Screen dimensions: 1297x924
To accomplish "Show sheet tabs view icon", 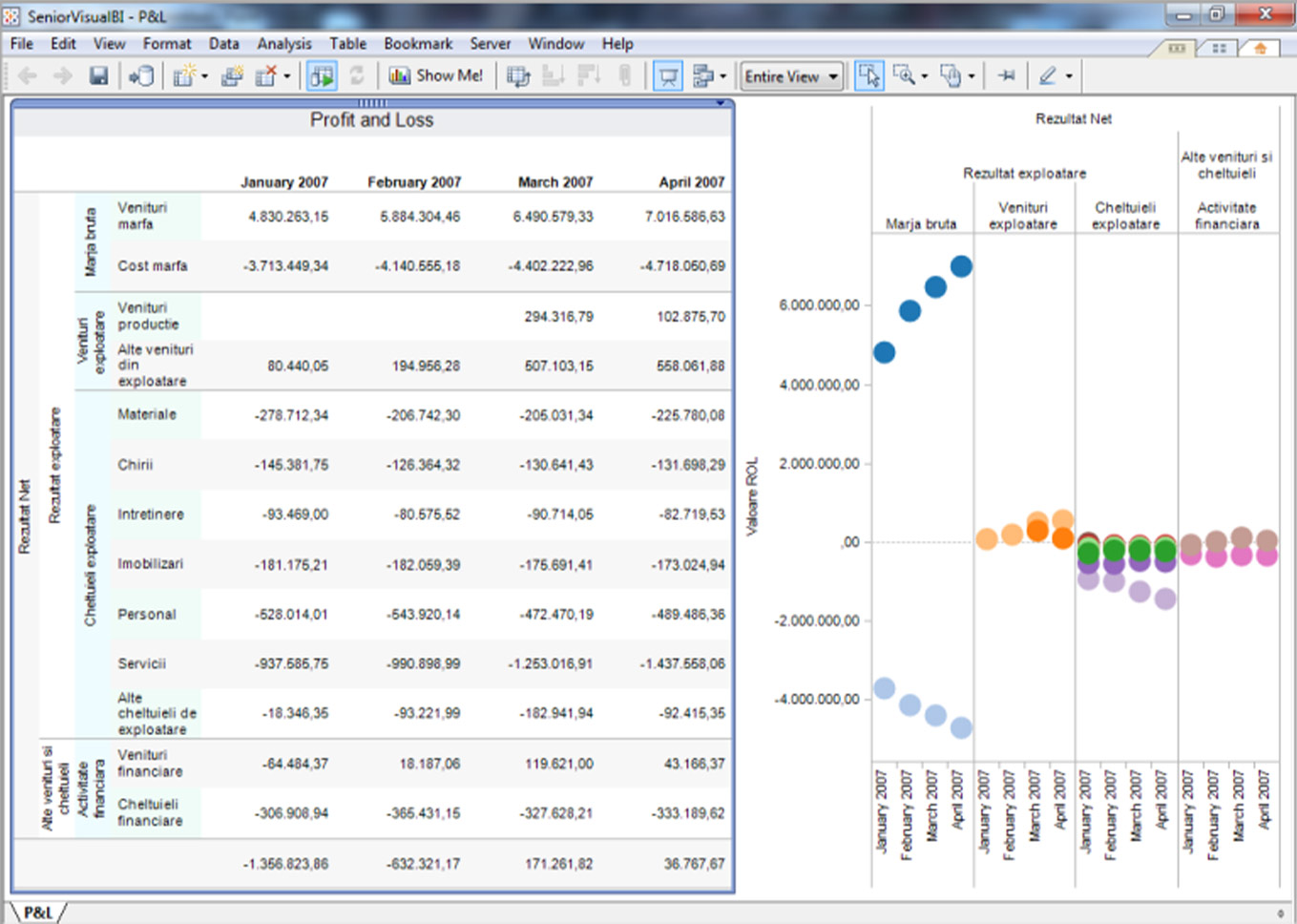I will [x=1177, y=48].
